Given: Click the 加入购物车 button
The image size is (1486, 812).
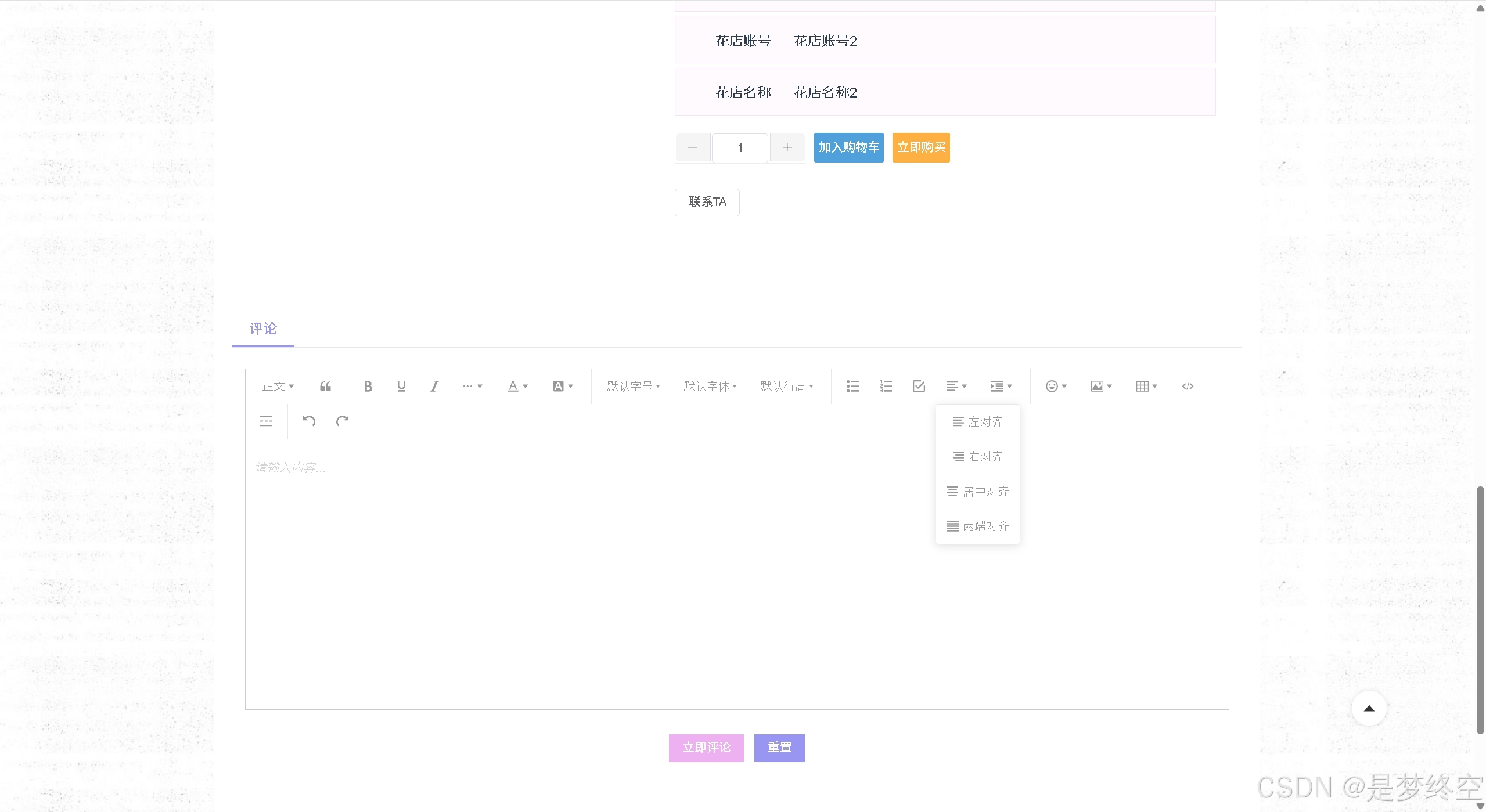Looking at the screenshot, I should pos(848,147).
